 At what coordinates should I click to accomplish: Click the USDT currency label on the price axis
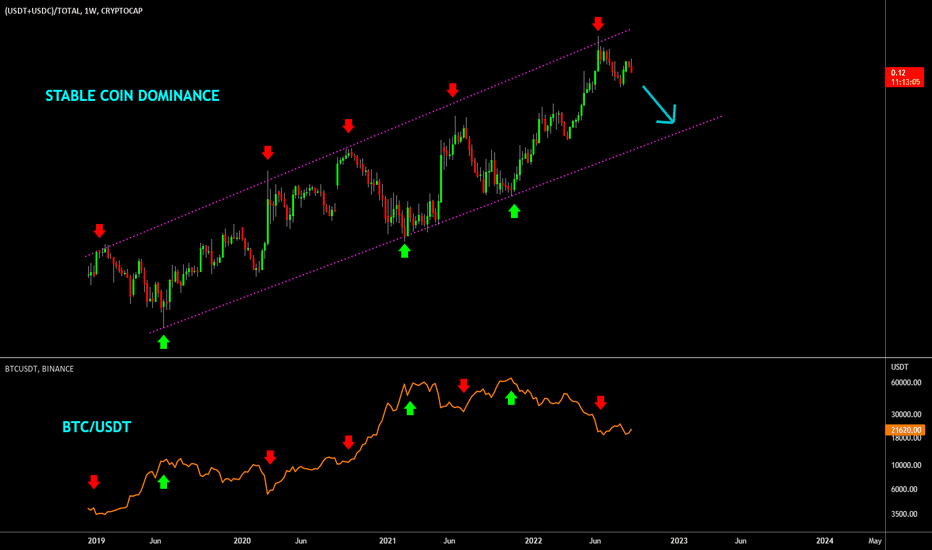899,367
